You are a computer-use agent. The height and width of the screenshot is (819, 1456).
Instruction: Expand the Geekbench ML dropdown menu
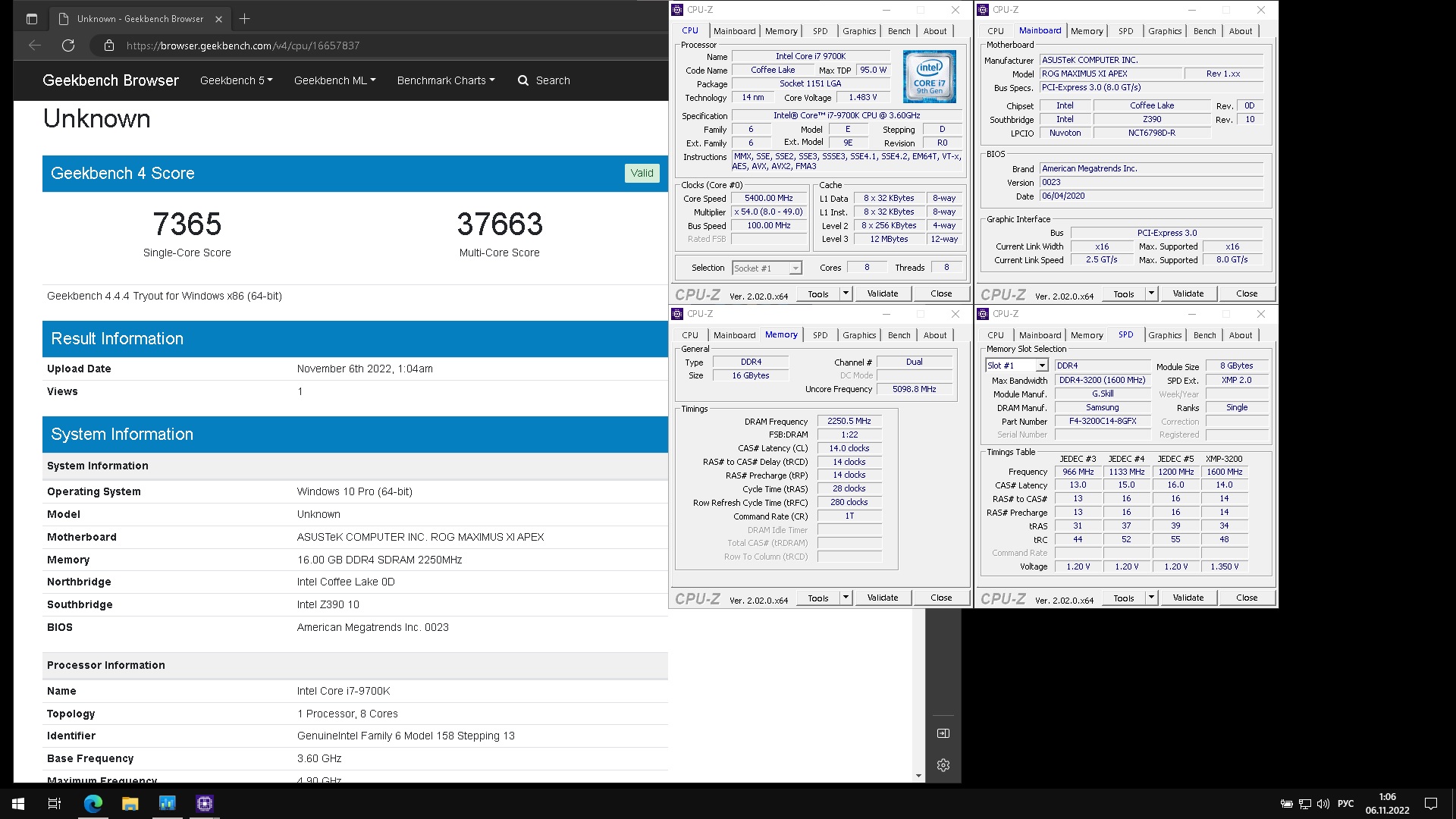click(334, 80)
